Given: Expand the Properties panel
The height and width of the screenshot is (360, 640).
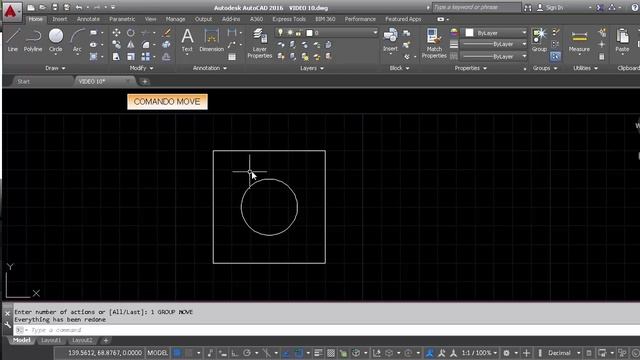Looking at the screenshot, I should tap(471, 68).
